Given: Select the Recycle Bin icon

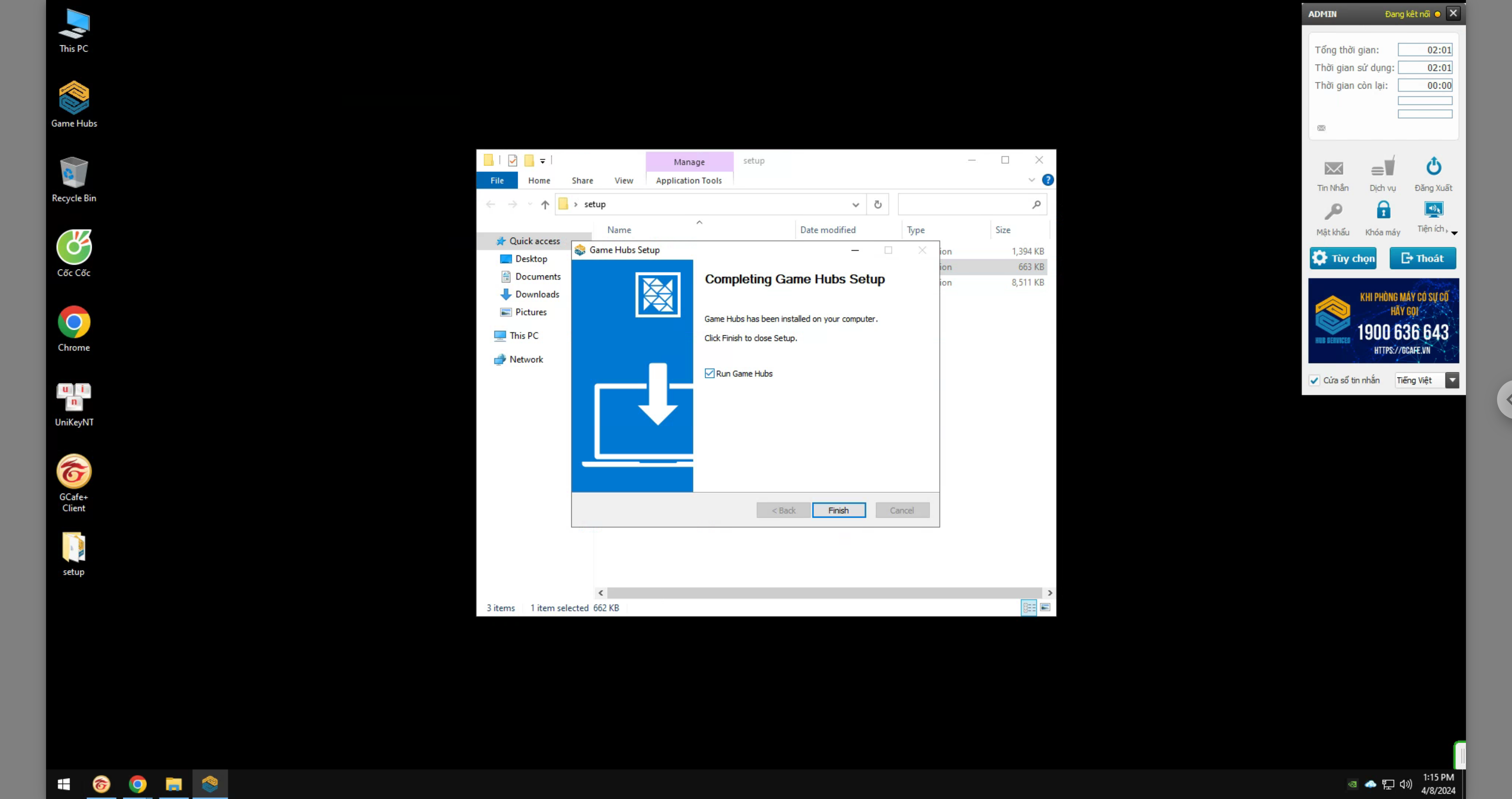Looking at the screenshot, I should pyautogui.click(x=74, y=179).
